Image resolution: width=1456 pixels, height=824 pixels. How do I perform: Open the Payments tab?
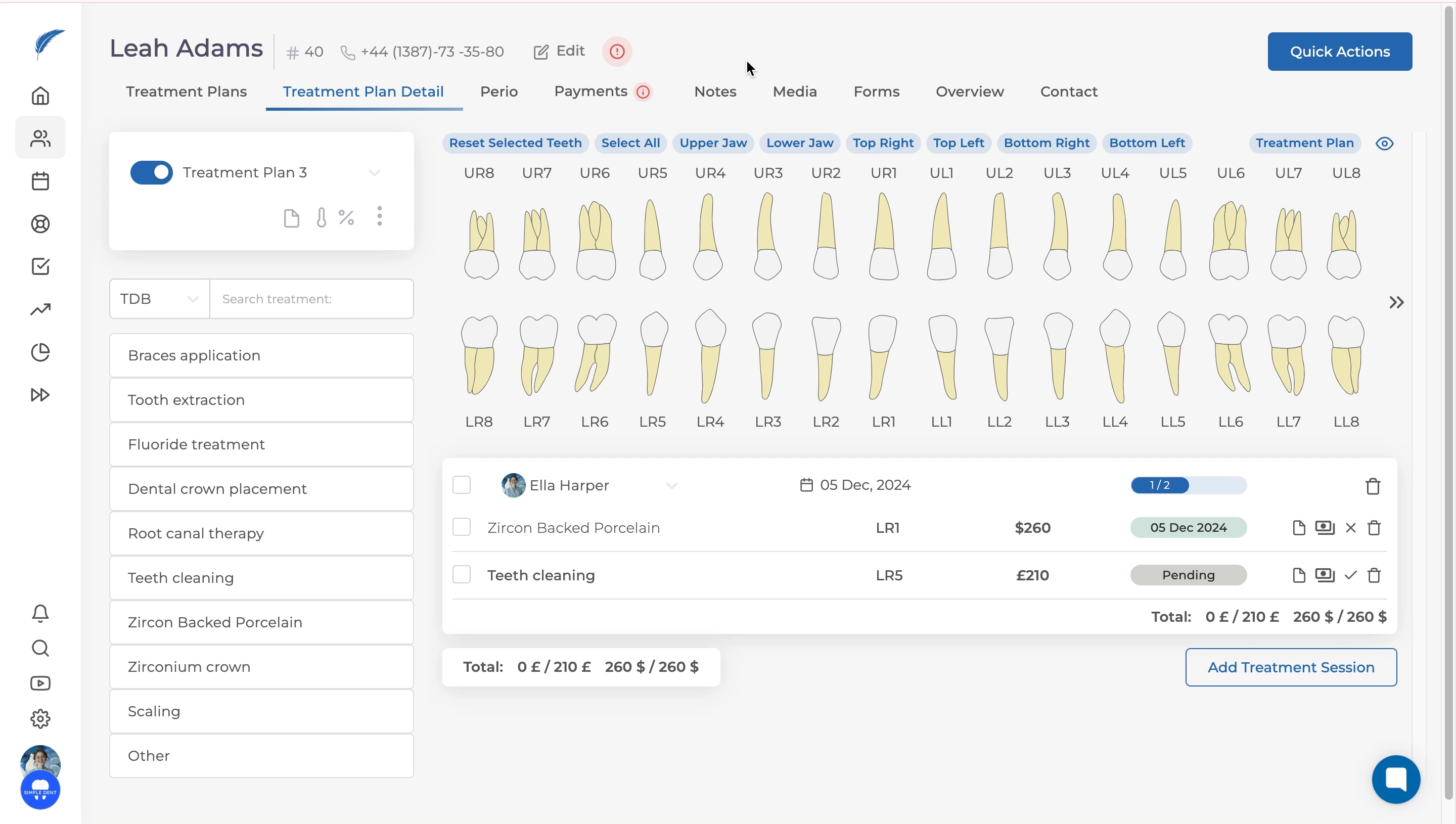coord(591,91)
